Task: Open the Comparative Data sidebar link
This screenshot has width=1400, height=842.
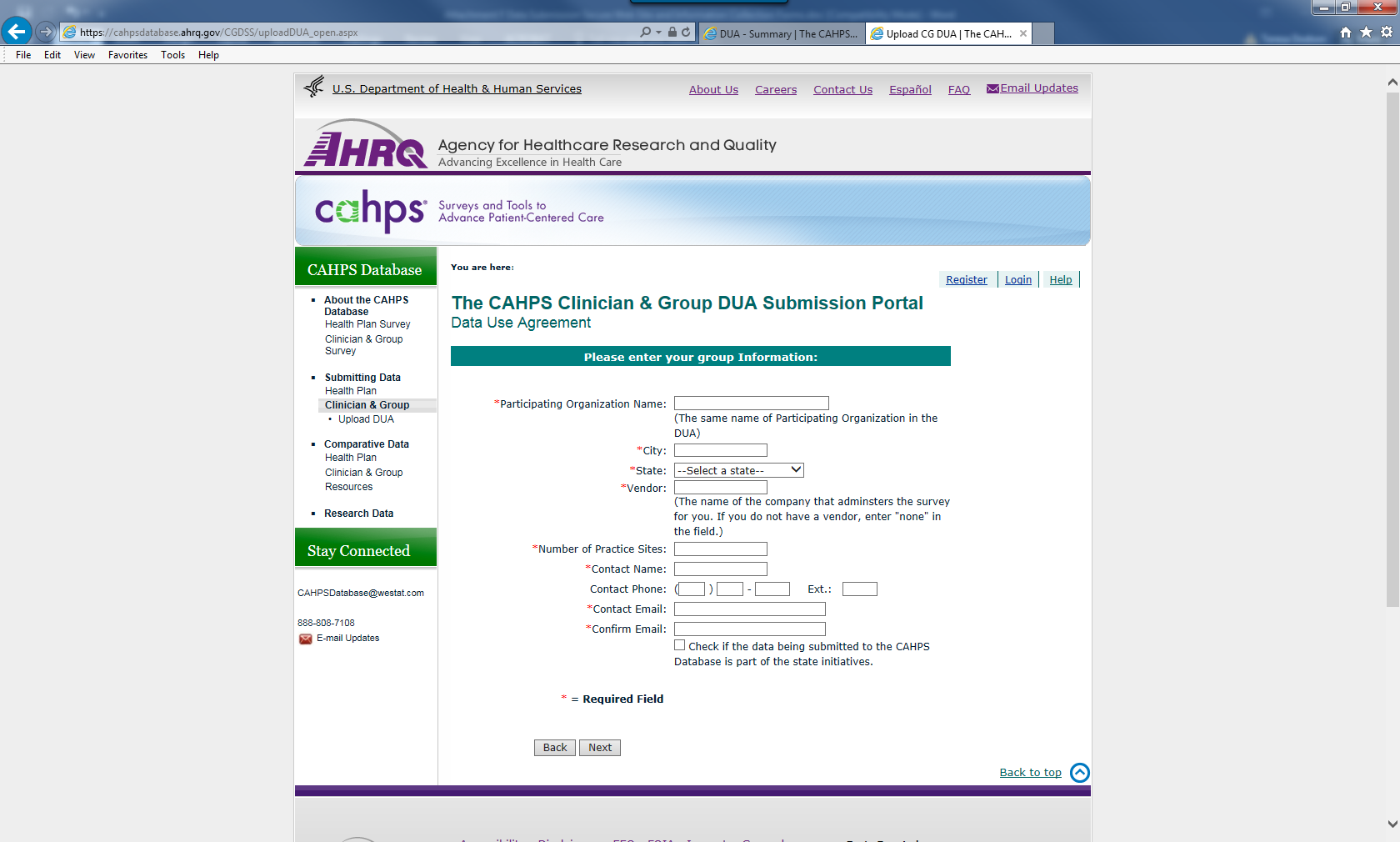Action: point(367,444)
